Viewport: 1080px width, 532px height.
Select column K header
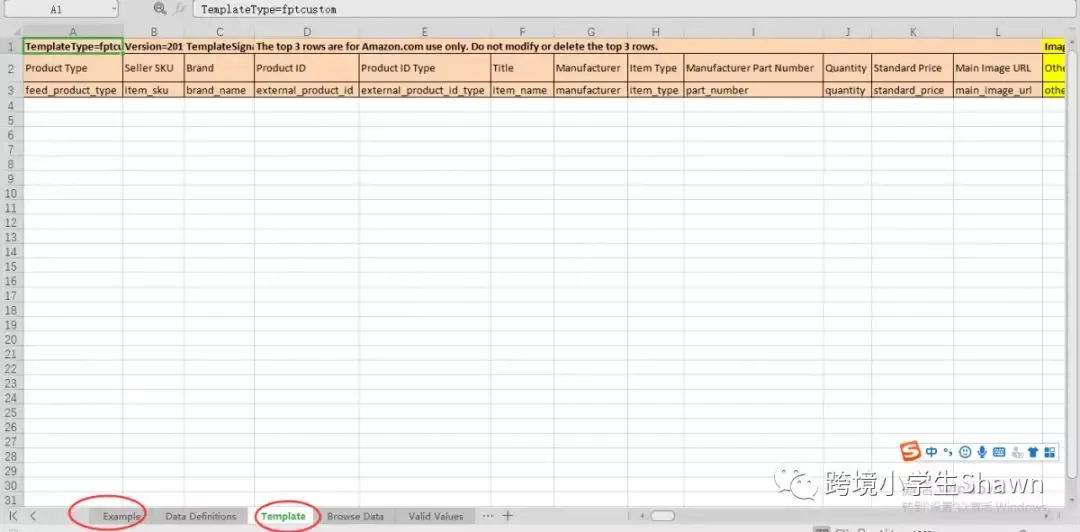[x=913, y=32]
